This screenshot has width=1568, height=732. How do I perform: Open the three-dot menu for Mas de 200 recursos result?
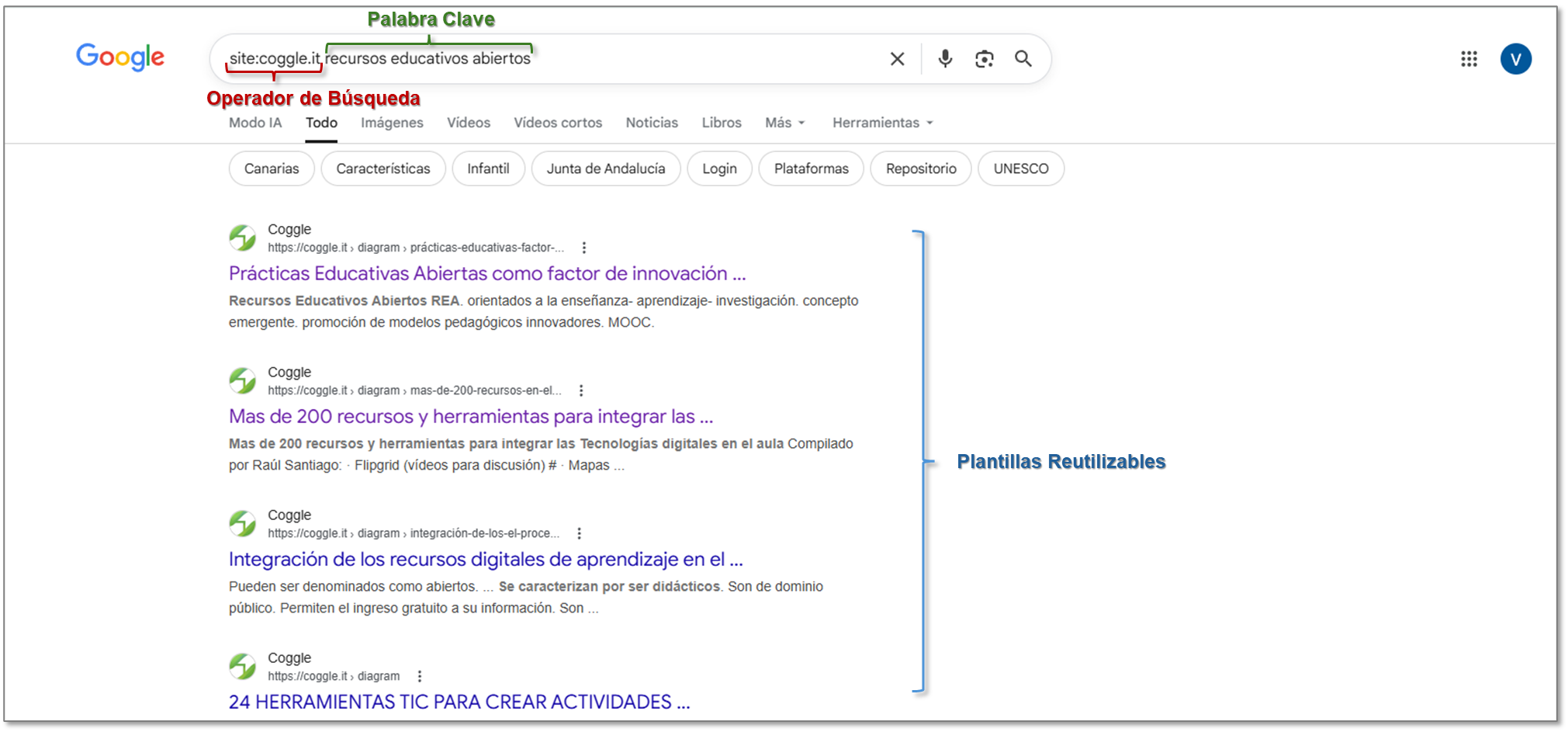[x=581, y=390]
